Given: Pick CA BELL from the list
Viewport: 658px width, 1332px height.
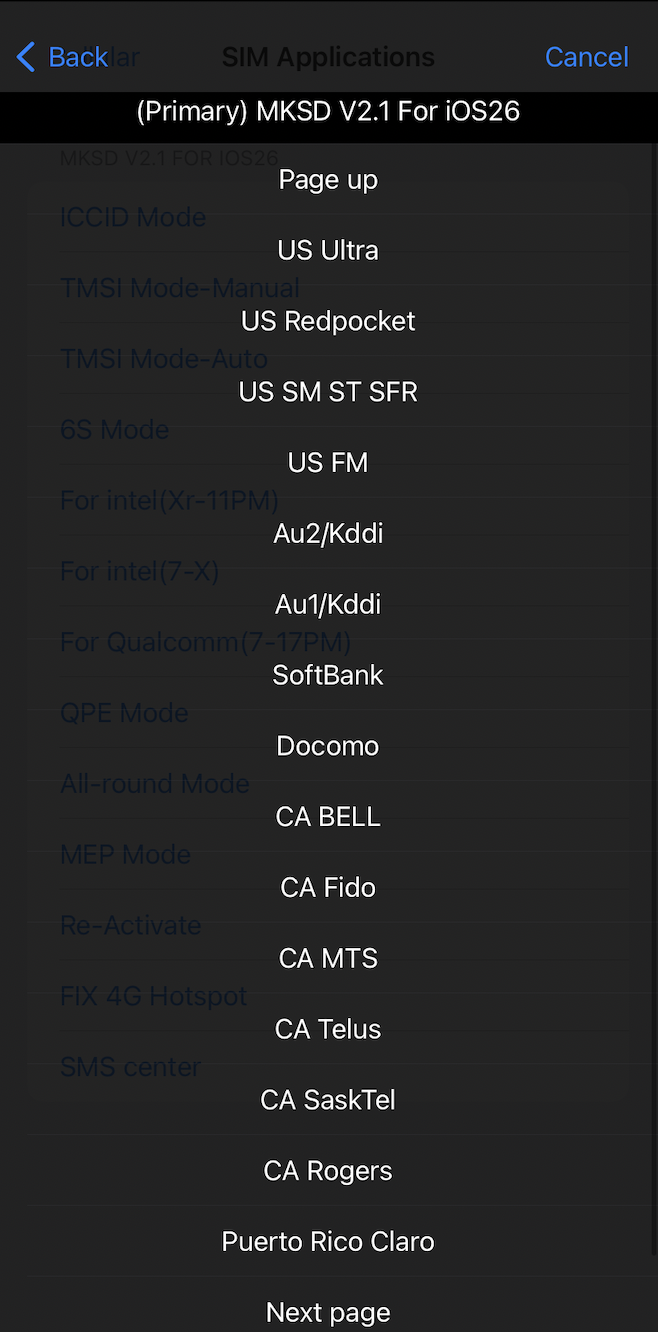Looking at the screenshot, I should (x=328, y=817).
